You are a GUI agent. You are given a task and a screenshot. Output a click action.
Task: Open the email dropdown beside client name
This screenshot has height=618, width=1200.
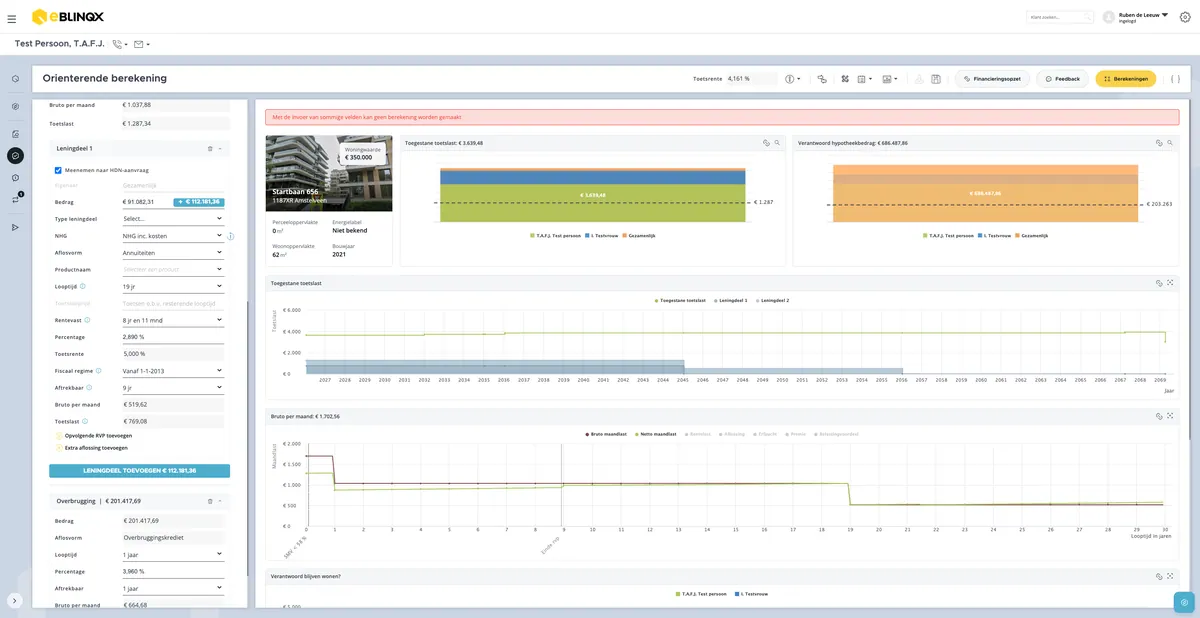click(x=141, y=44)
